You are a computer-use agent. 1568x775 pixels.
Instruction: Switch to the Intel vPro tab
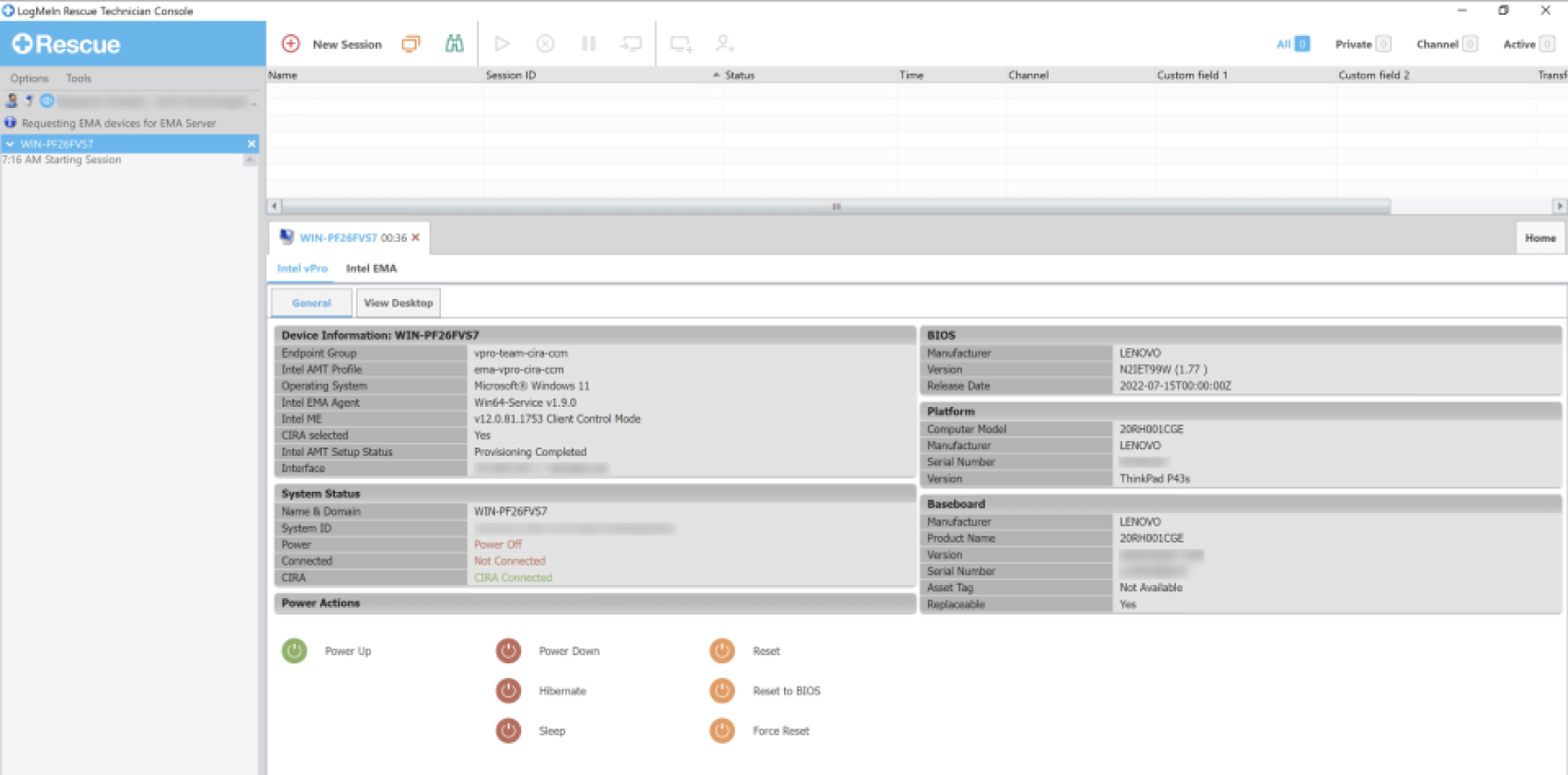[x=303, y=268]
